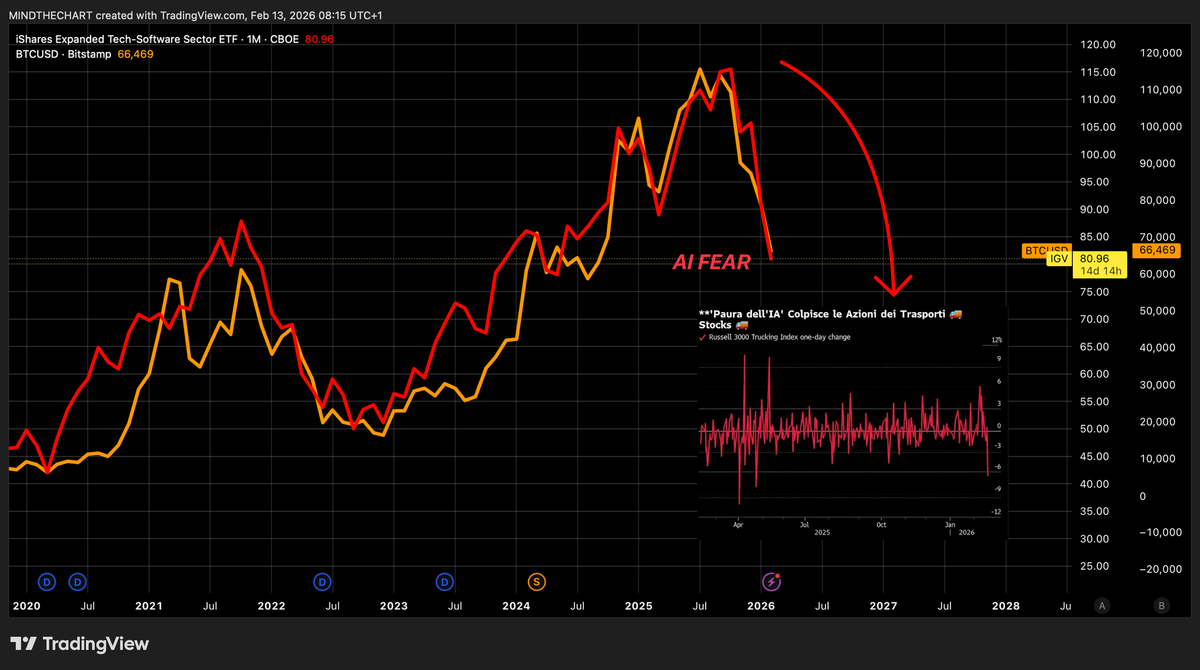The height and width of the screenshot is (670, 1200).
Task: Click the 2024 label on the time axis
Action: (x=516, y=606)
